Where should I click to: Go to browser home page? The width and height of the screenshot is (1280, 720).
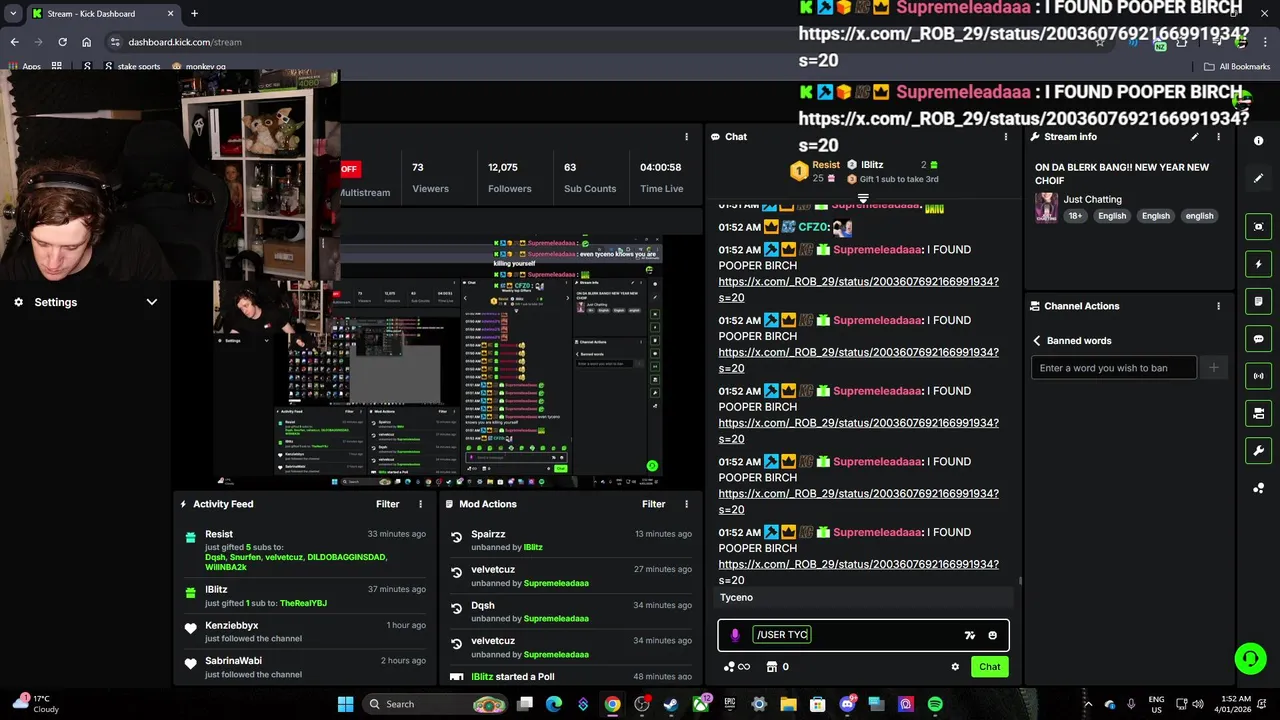(x=86, y=42)
